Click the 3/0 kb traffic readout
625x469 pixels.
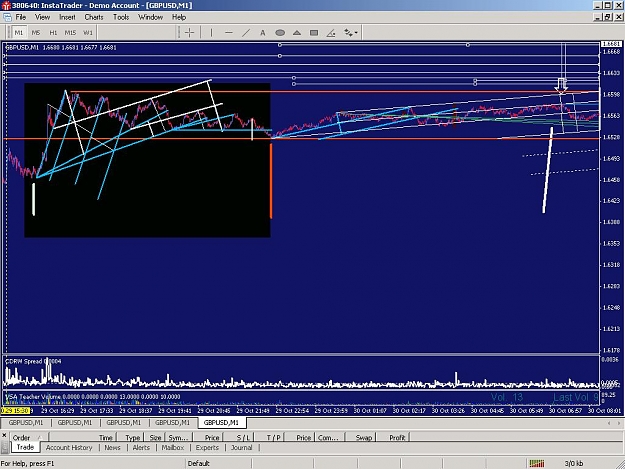click(574, 463)
